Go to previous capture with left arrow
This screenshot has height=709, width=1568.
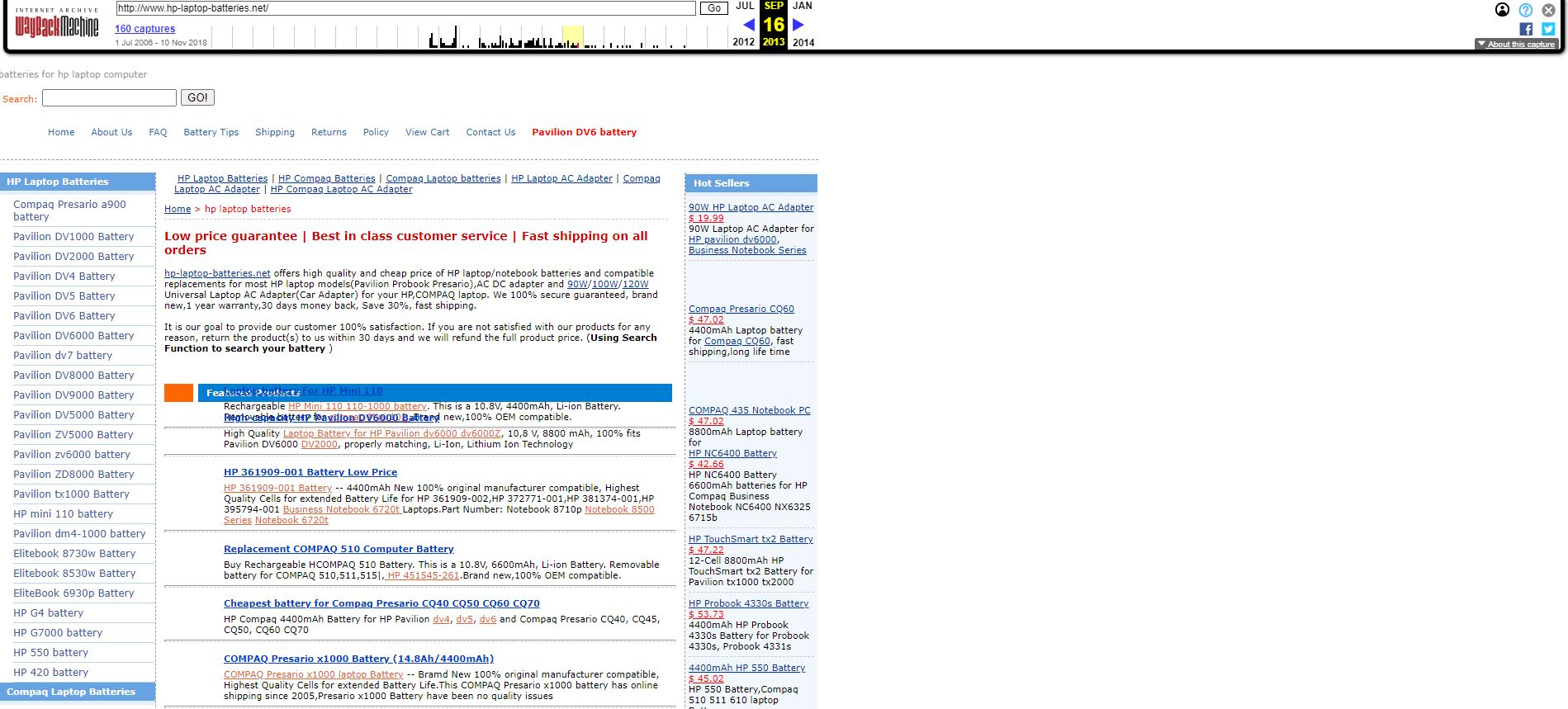point(748,25)
